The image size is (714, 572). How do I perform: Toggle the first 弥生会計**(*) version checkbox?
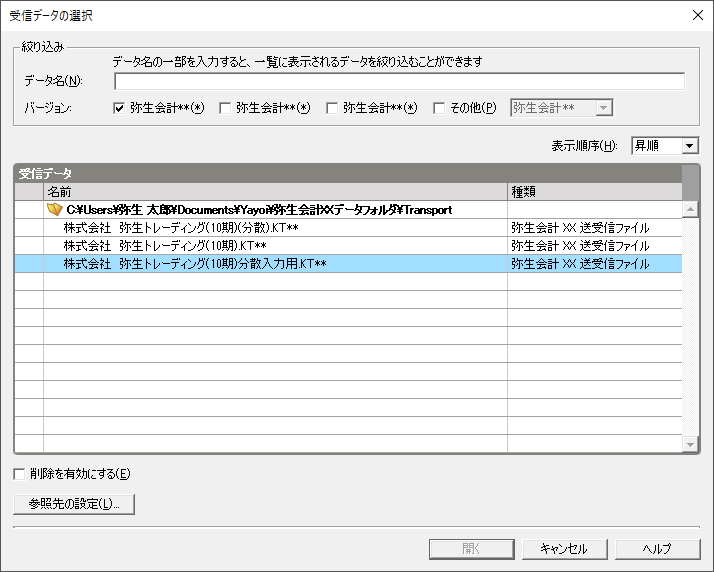coord(119,108)
